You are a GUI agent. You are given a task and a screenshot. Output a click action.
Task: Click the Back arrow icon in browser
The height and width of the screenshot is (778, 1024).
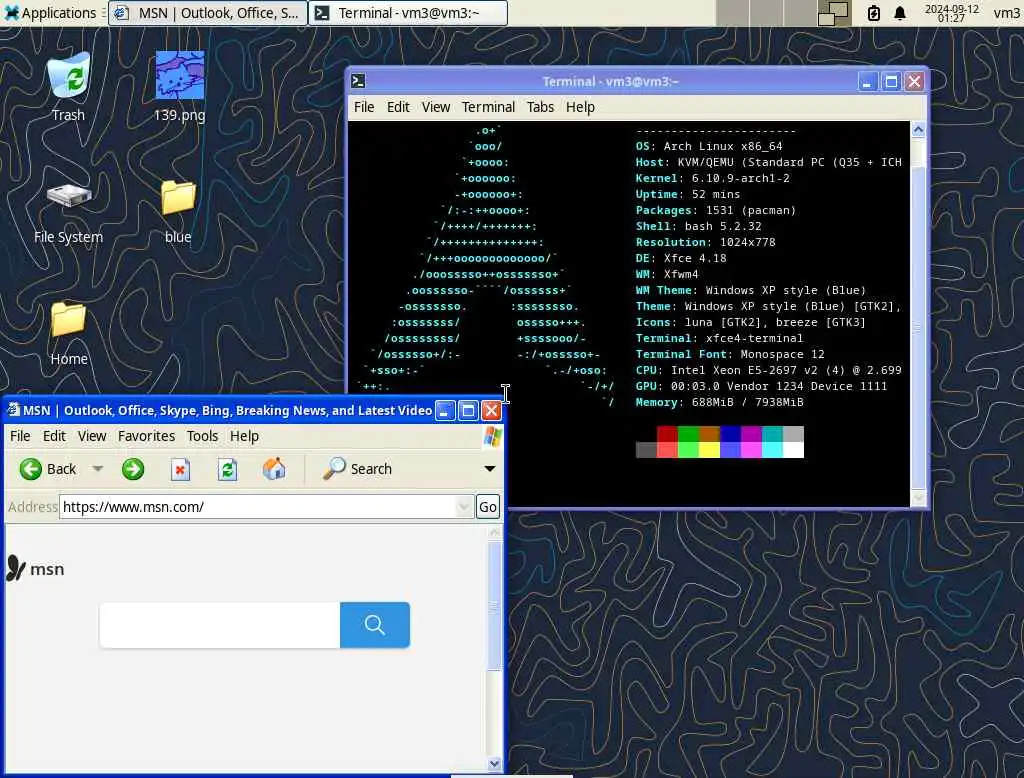30,469
